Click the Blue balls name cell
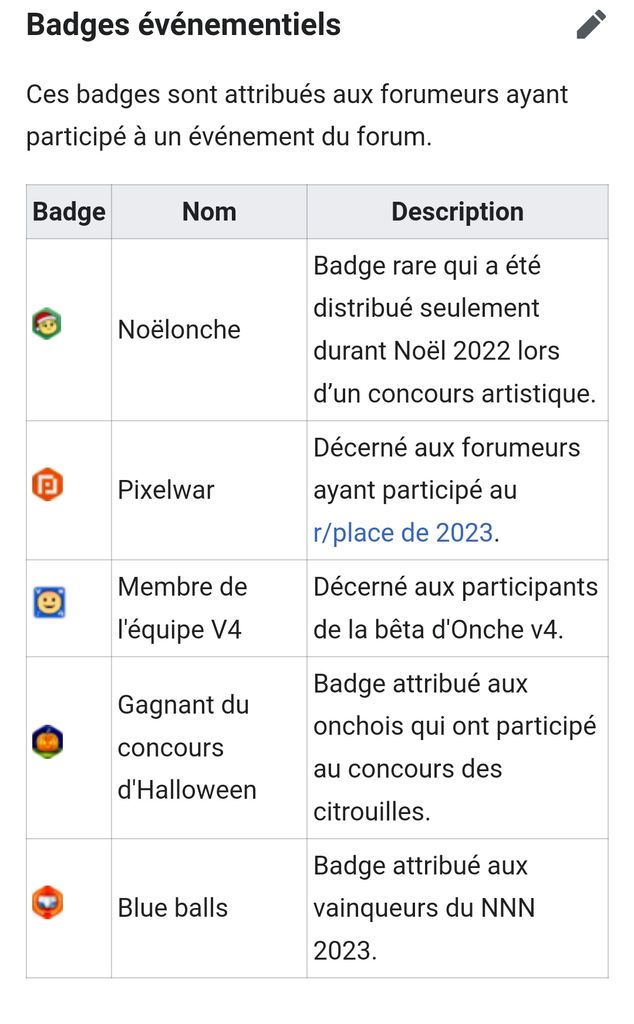 pyautogui.click(x=173, y=908)
